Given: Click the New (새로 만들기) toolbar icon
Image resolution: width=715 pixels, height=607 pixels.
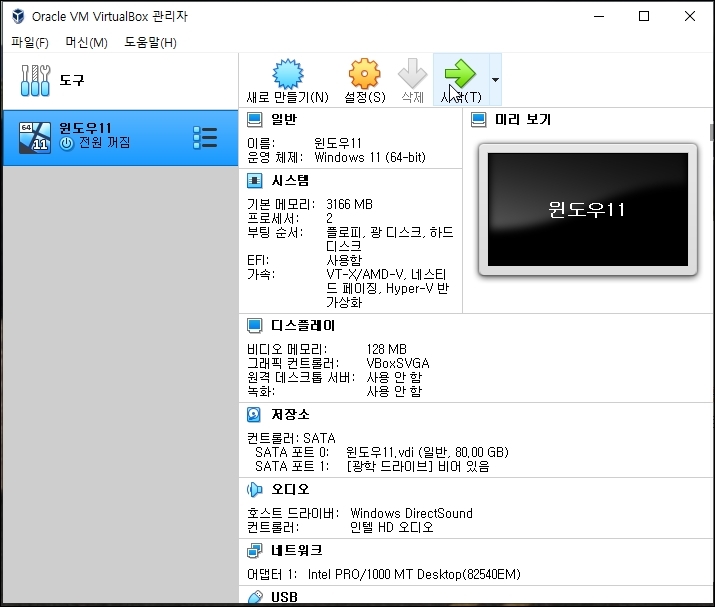Looking at the screenshot, I should [x=288, y=73].
